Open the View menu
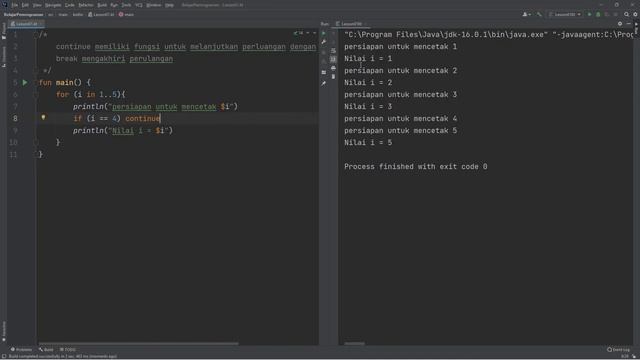 37,5
